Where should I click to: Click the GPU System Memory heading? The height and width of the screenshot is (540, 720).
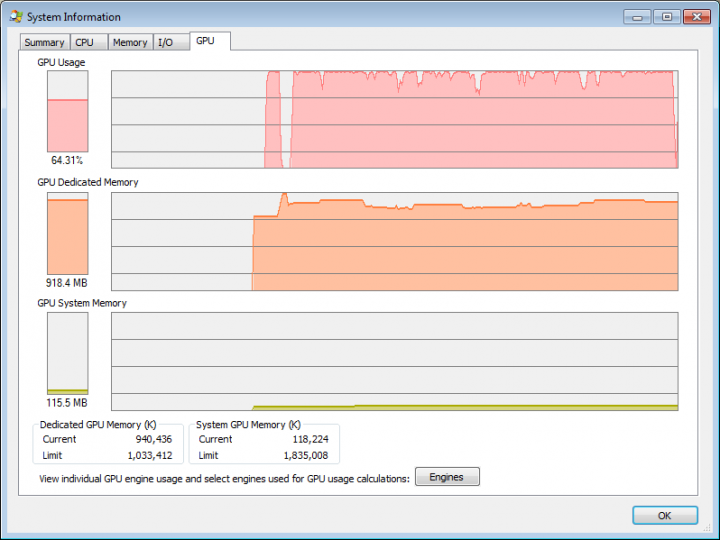click(82, 303)
